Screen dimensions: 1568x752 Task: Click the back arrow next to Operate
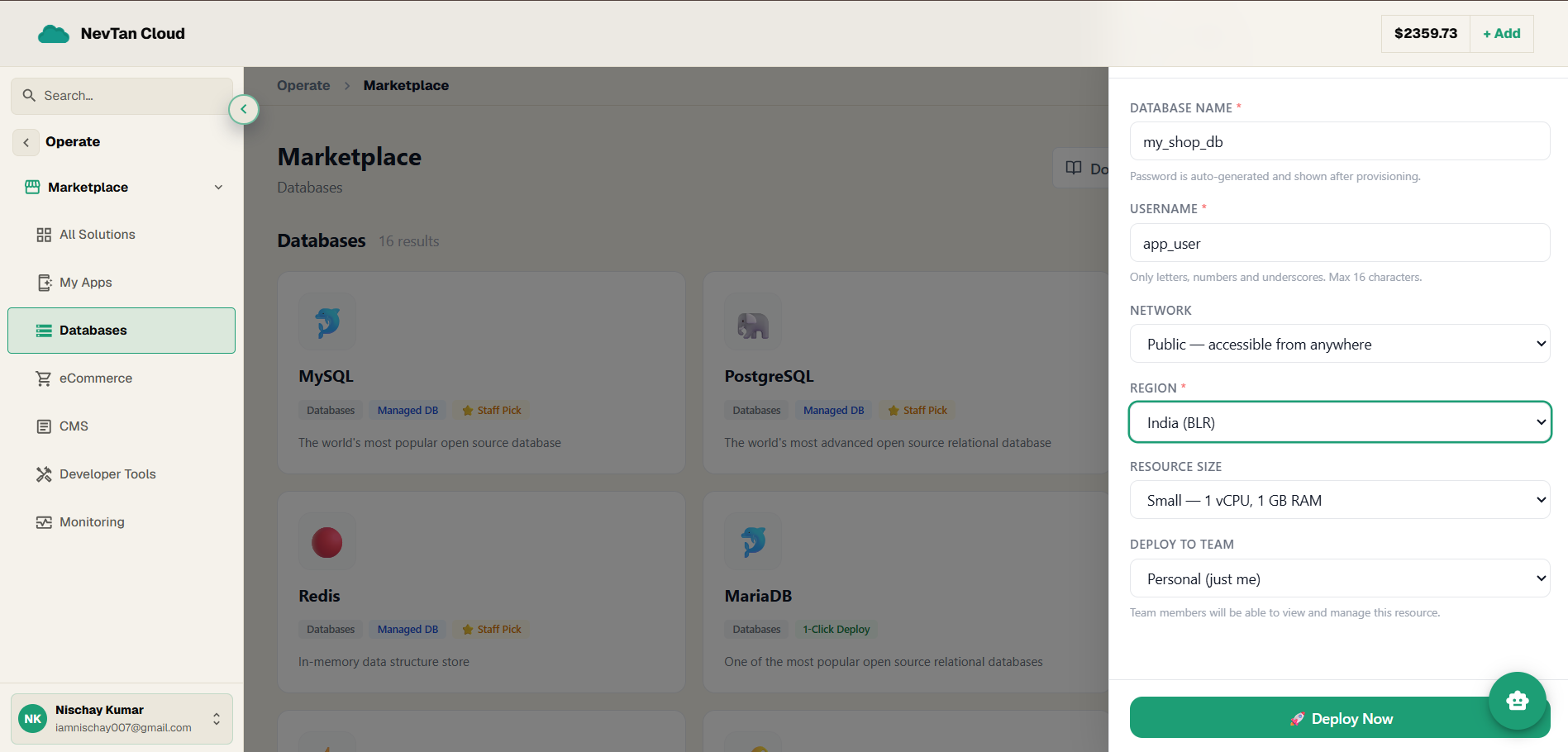click(x=26, y=142)
